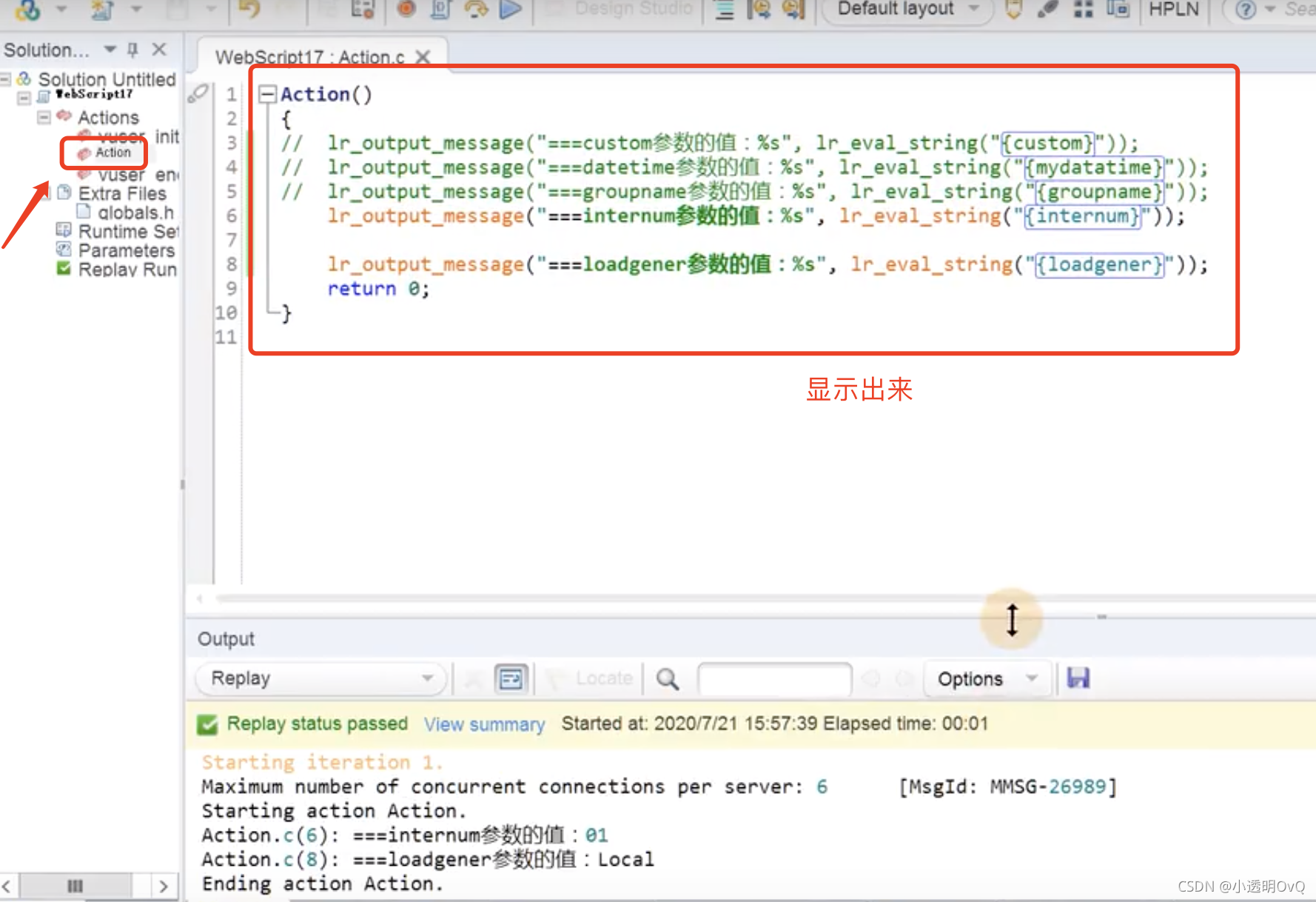This screenshot has width=1316, height=902.
Task: Click the 'Ending action Action.' output line
Action: pos(322,883)
